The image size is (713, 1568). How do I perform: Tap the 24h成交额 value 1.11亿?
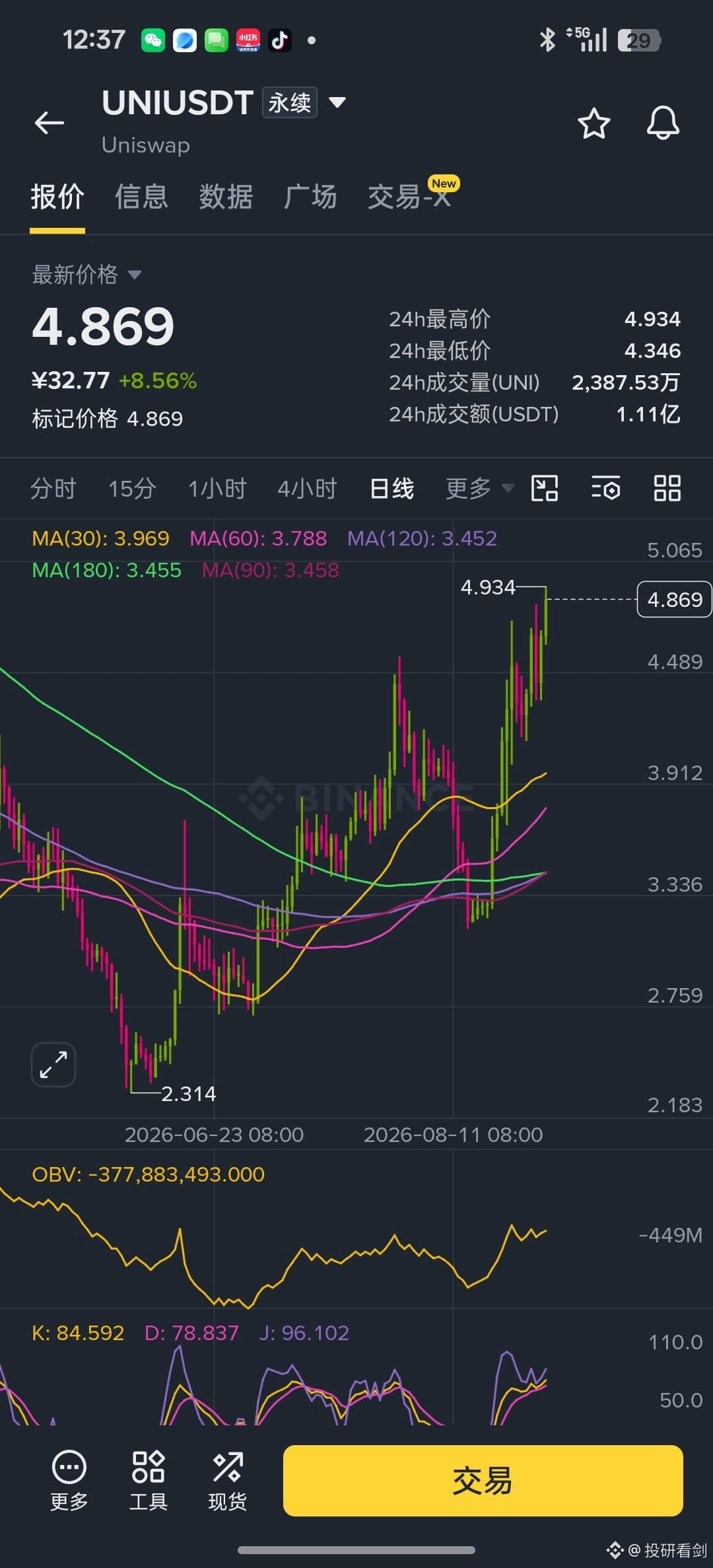point(648,414)
